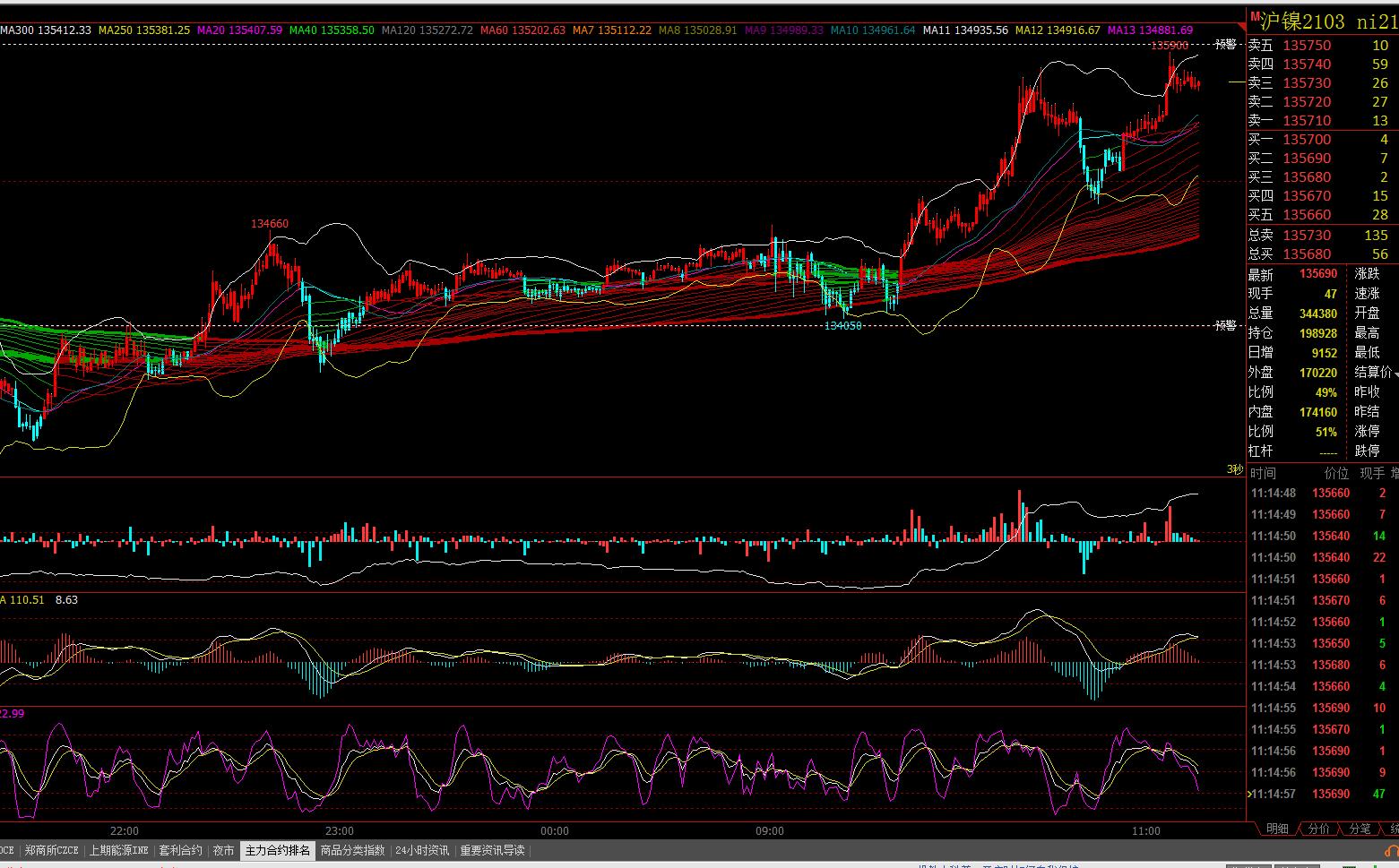This screenshot has width=1399, height=868.
Task: Select the 买五 135660 bid row
Action: click(x=1322, y=214)
